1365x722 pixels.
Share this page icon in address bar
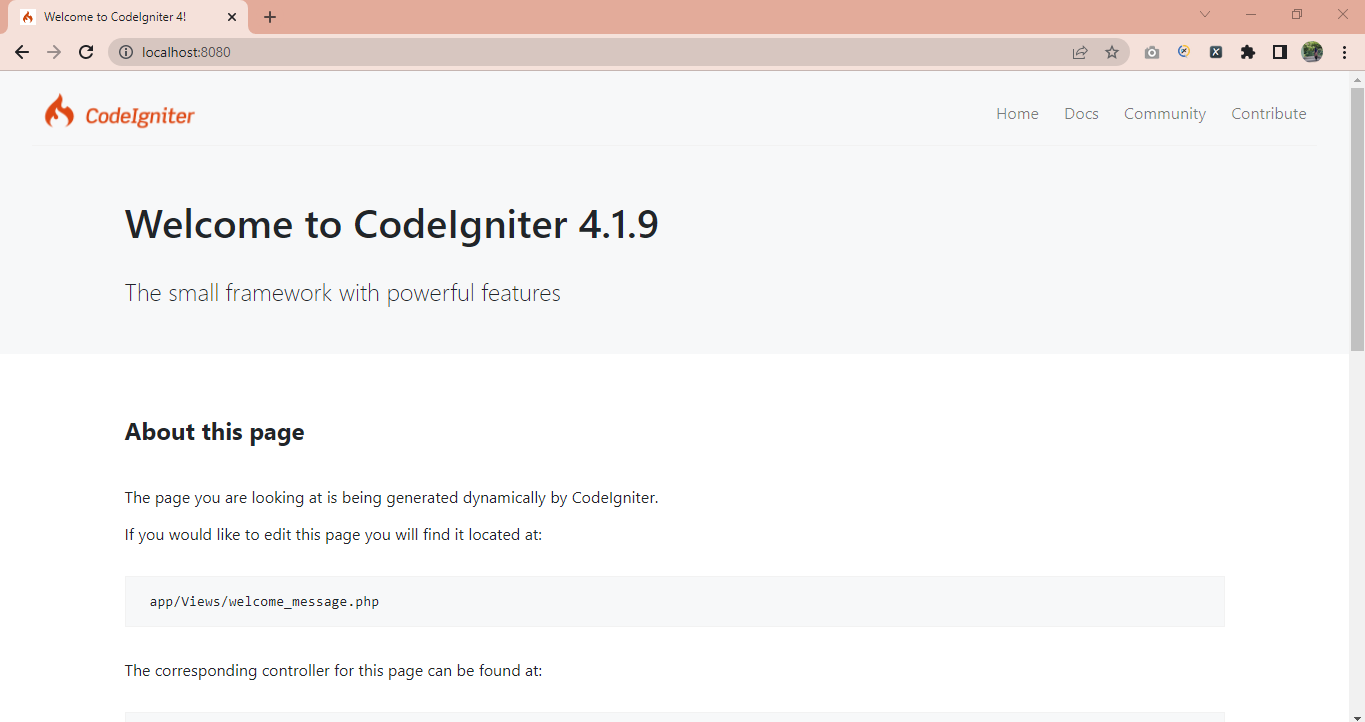click(1080, 52)
